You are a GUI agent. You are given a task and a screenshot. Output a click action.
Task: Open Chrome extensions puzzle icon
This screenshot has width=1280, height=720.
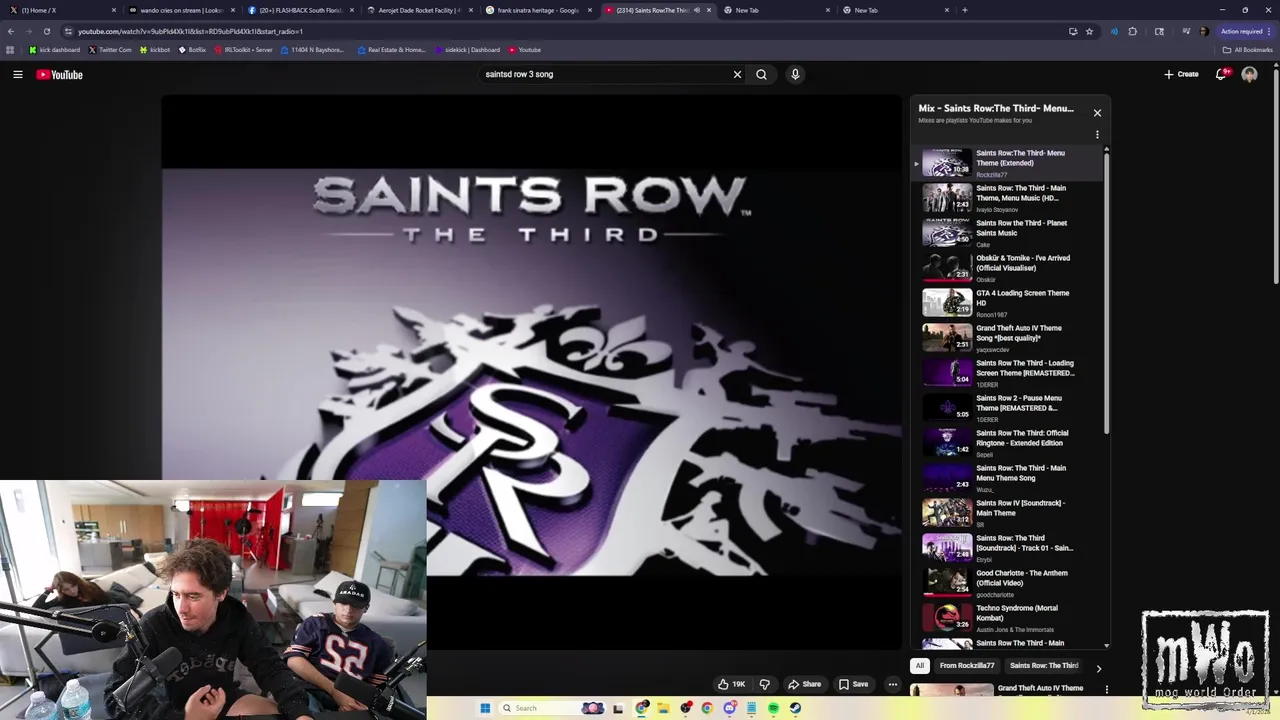(x=1133, y=31)
